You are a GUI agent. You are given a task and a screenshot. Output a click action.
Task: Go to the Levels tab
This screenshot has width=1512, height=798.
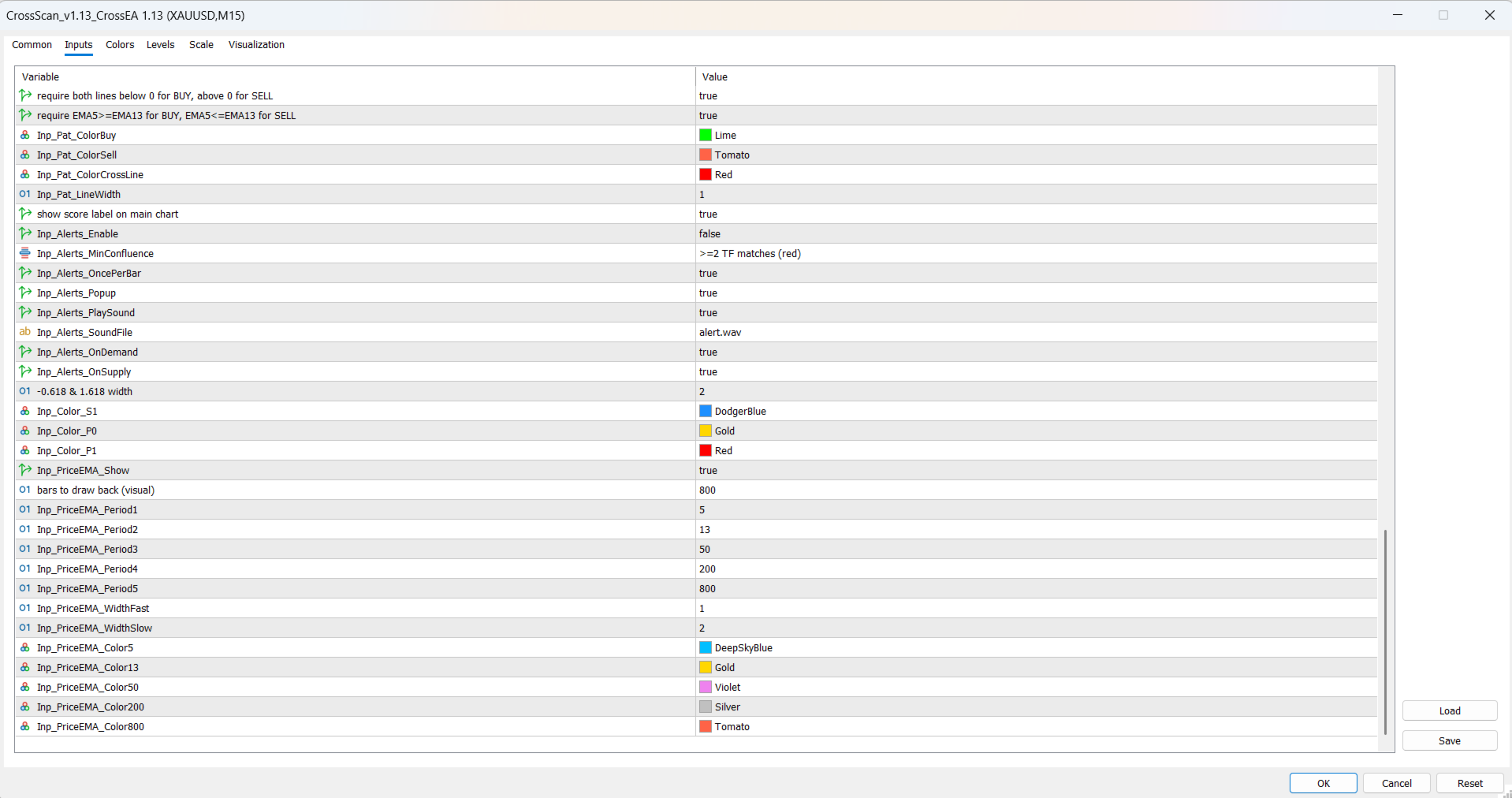[x=161, y=45]
